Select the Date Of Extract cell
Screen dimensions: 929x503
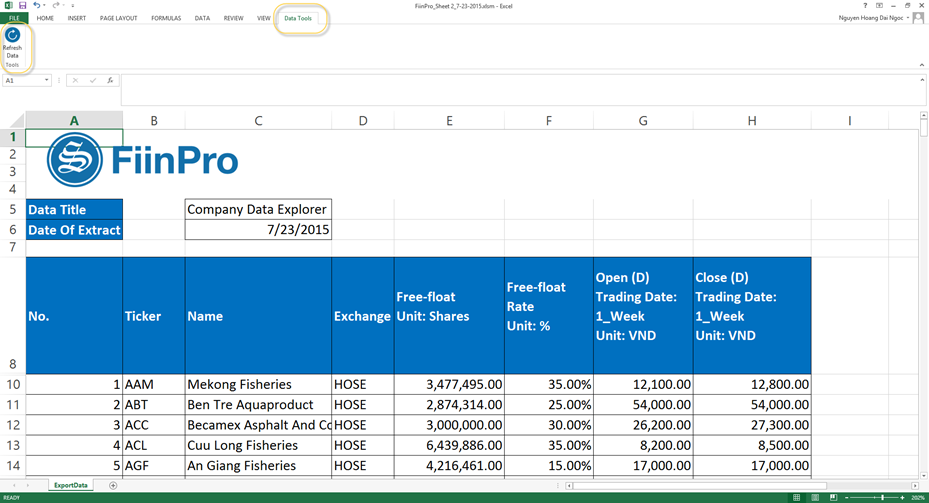[74, 230]
